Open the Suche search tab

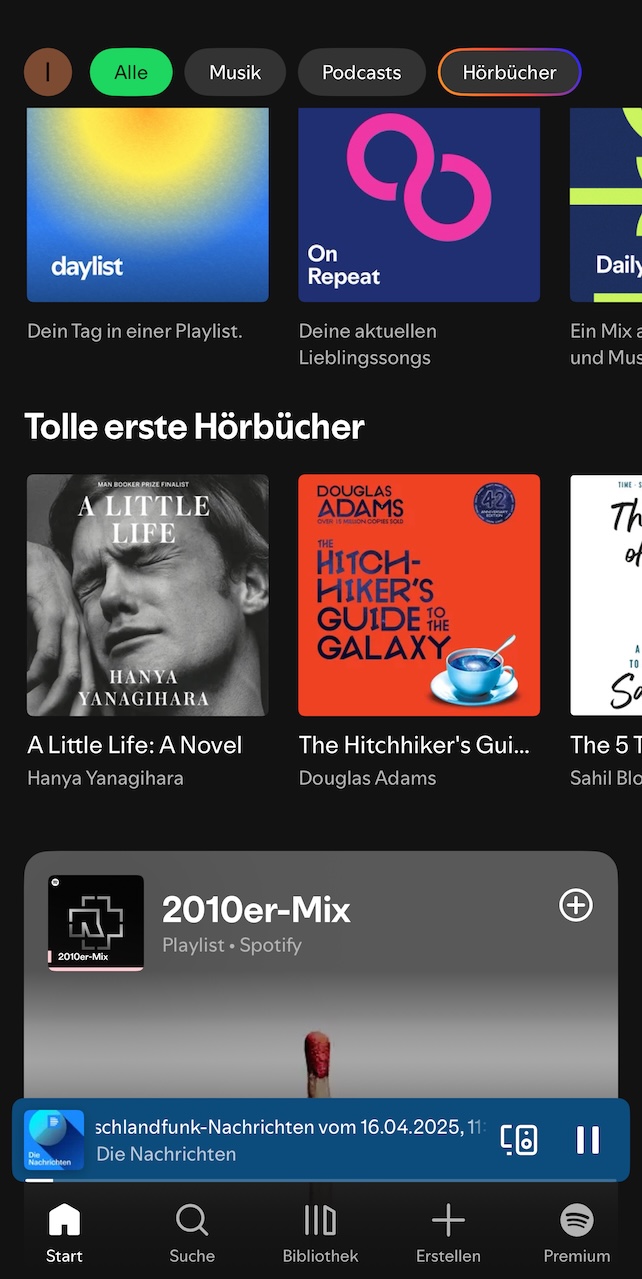(x=192, y=1234)
